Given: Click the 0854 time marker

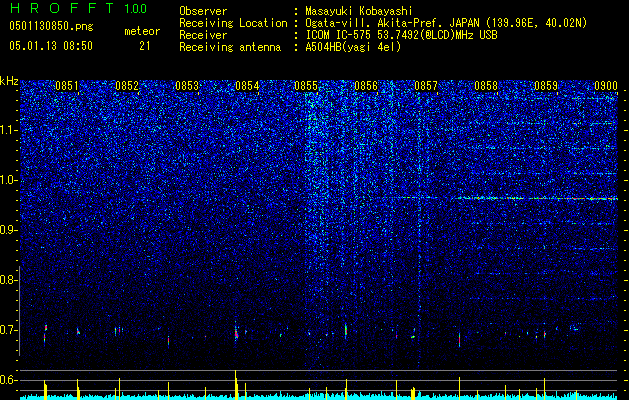Looking at the screenshot, I should click(x=247, y=86).
